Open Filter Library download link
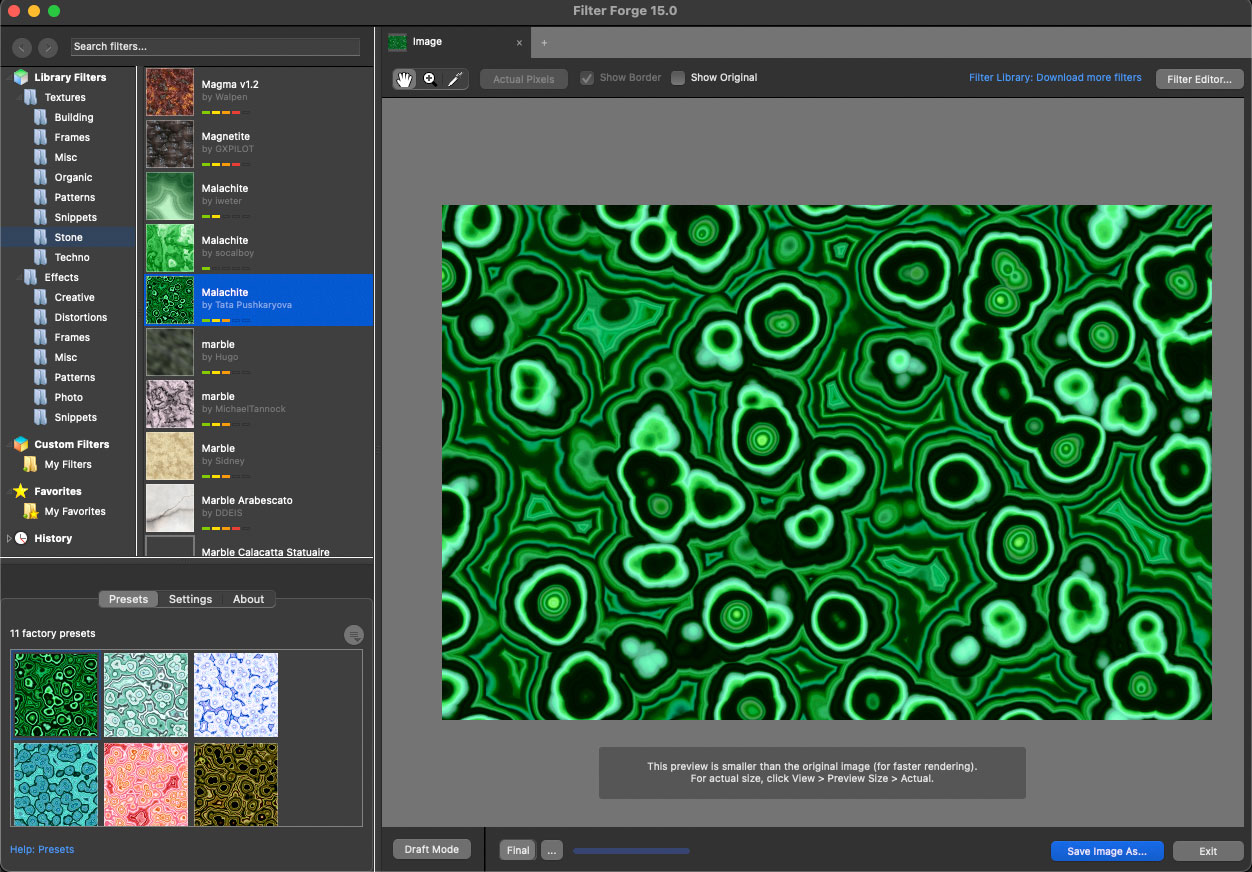 click(x=1055, y=77)
